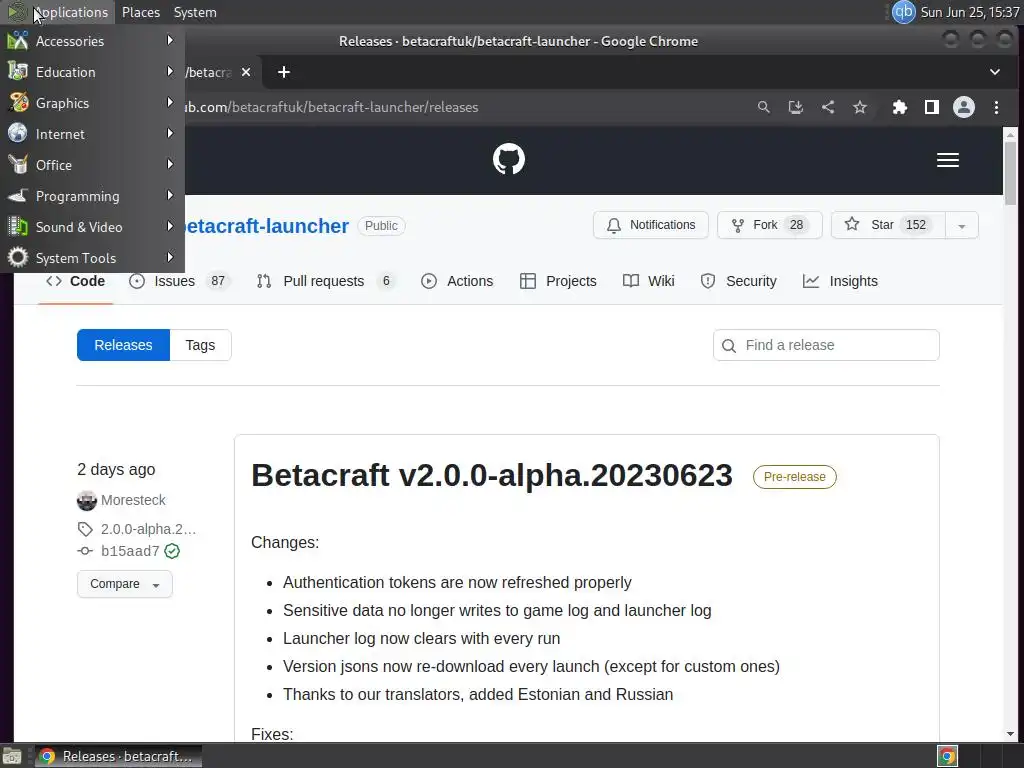Screen dimensions: 1024x768
Task: Click the clock showing Sun Jun 25
Action: pyautogui.click(x=970, y=12)
